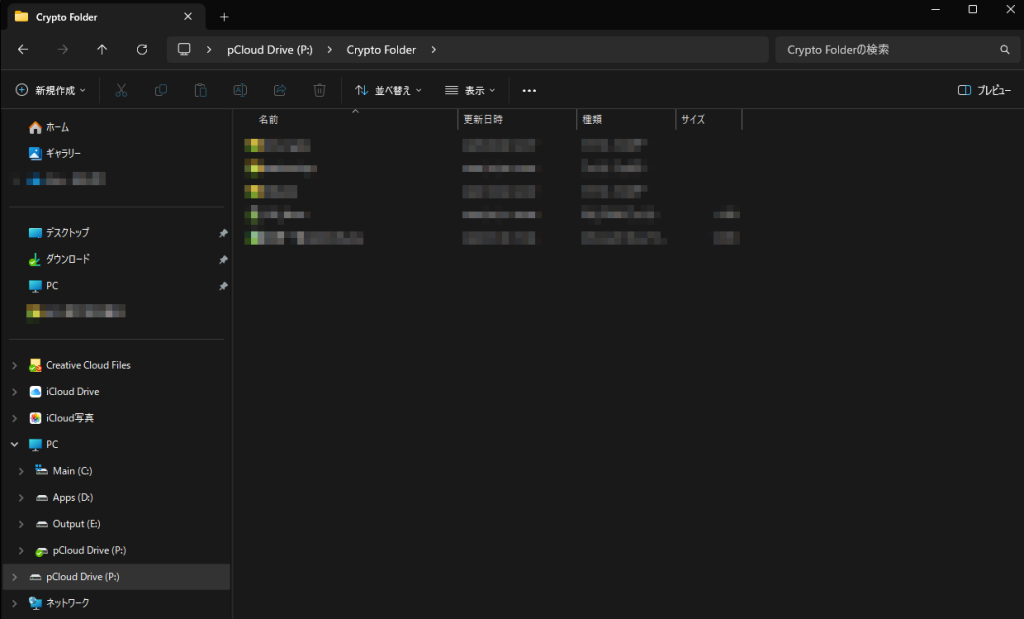
Task: Open the more options ellipsis menu
Action: [529, 90]
